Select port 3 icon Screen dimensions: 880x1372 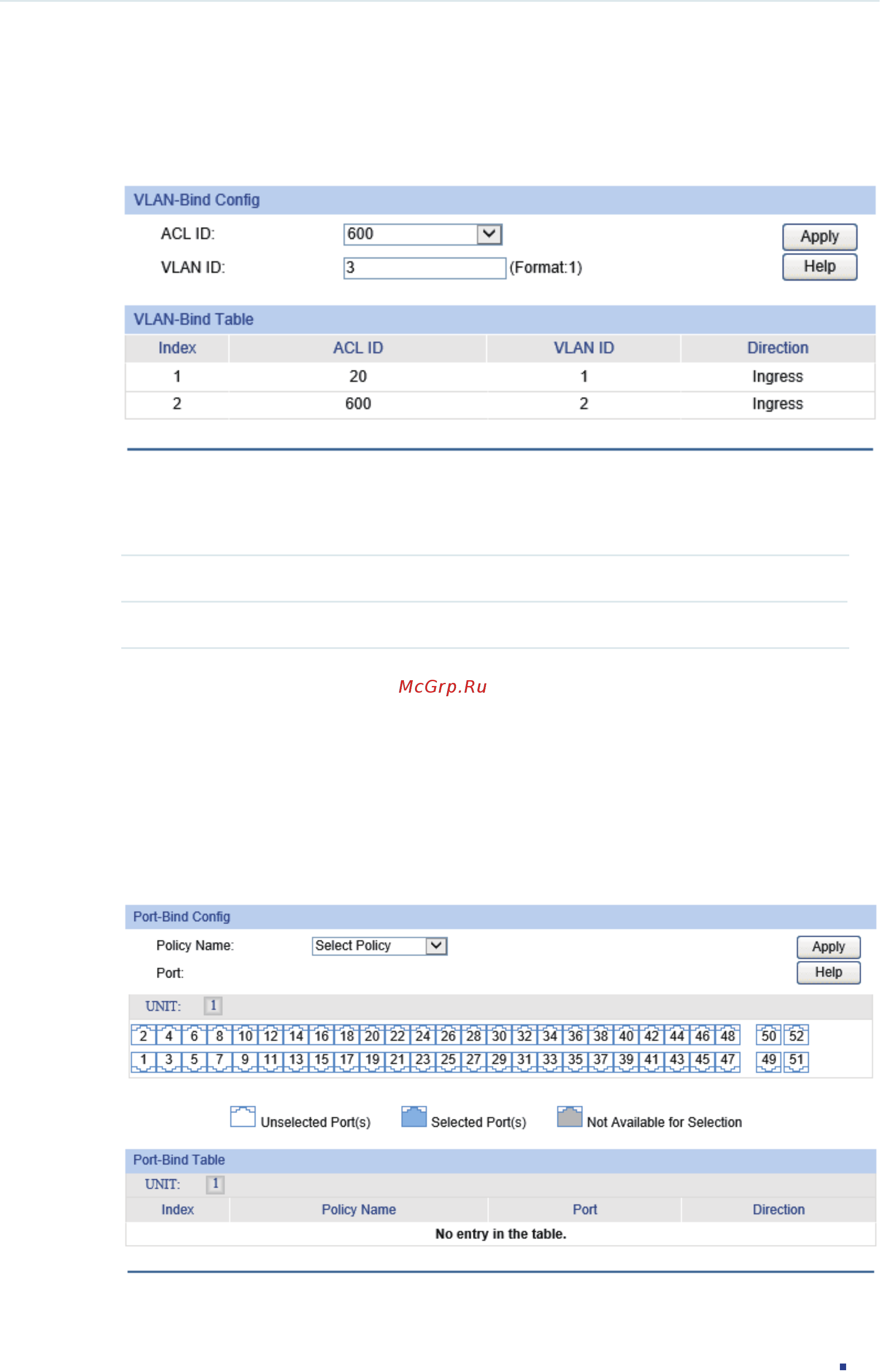coord(169,1061)
